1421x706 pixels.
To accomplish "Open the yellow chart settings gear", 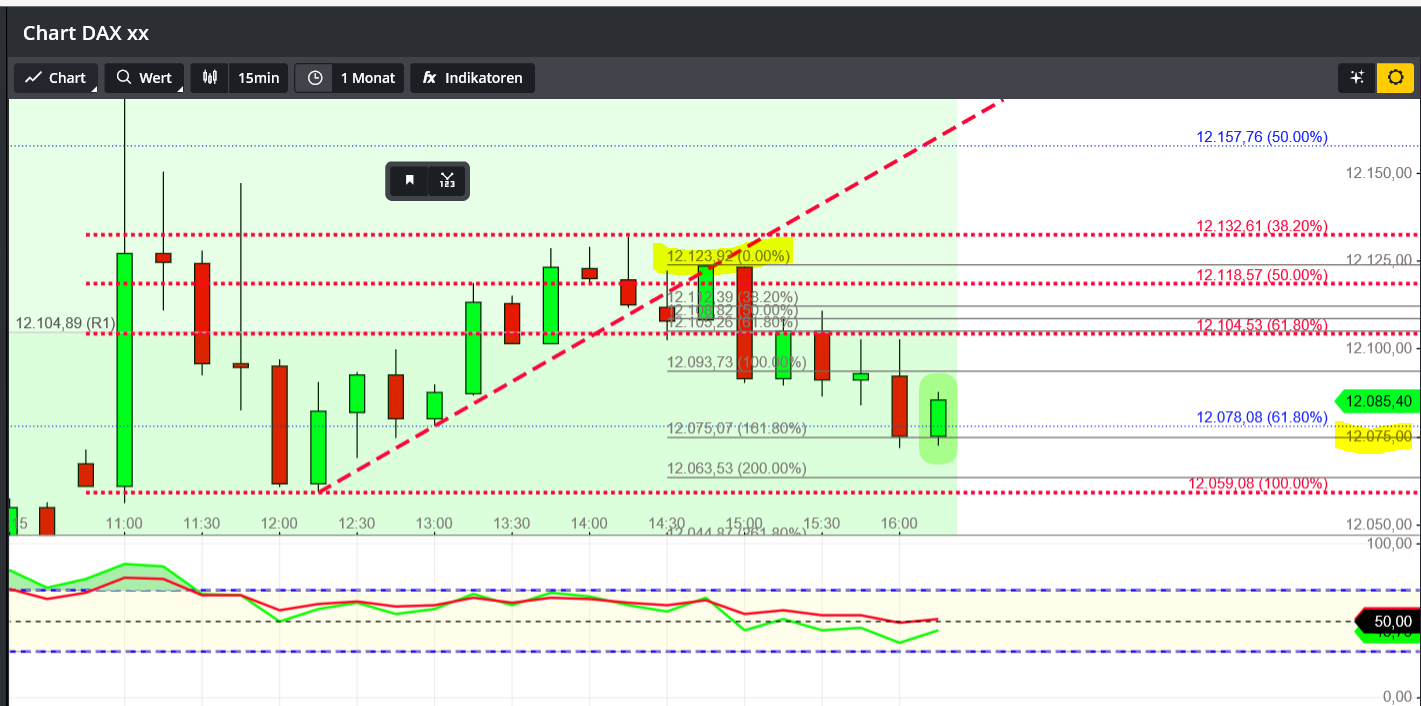I will click(1396, 78).
